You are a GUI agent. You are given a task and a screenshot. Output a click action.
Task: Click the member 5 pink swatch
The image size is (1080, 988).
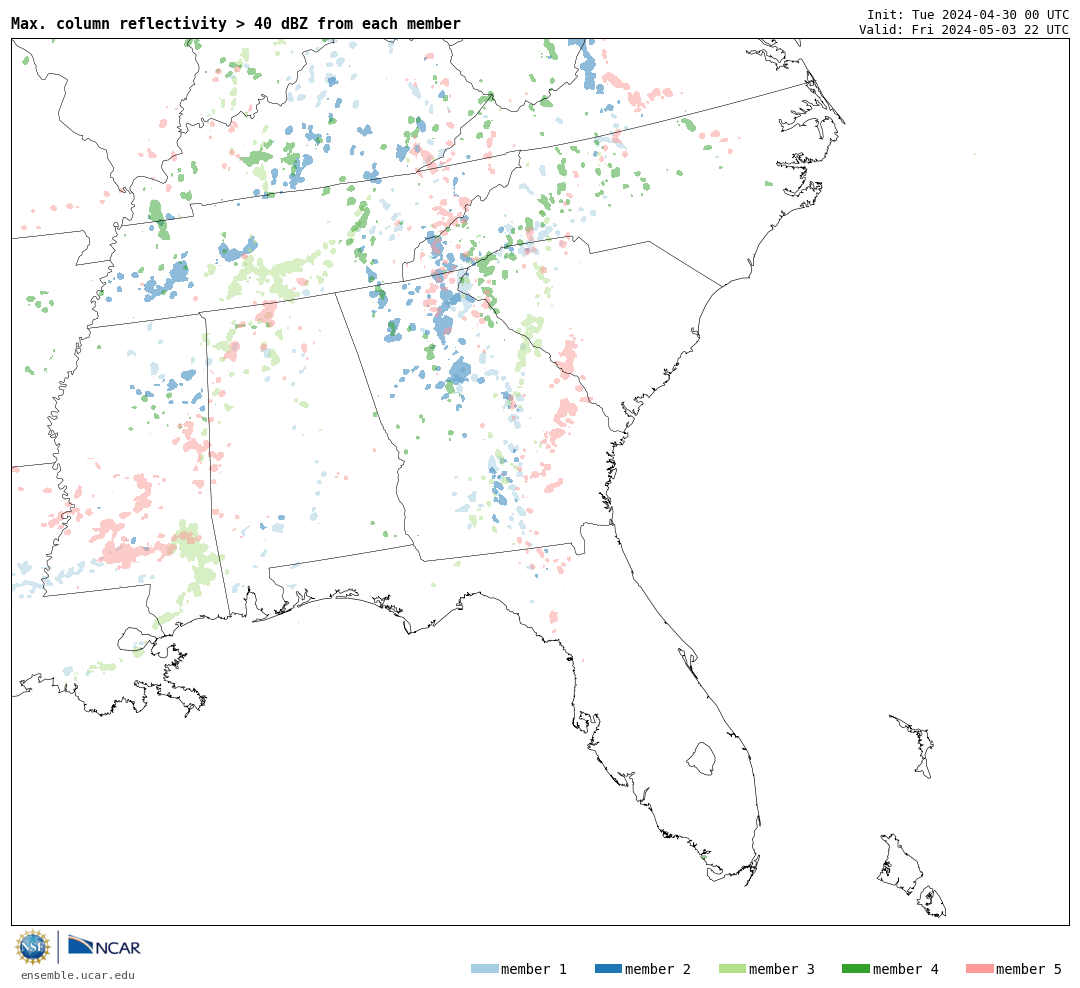point(979,969)
